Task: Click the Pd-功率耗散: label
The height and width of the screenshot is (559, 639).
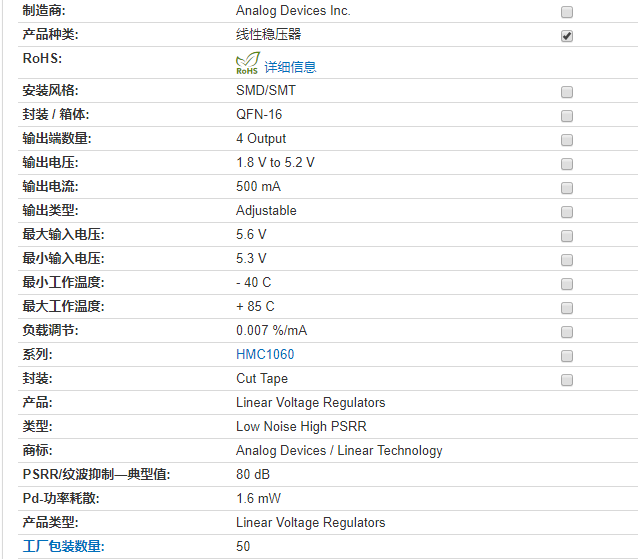Action: coord(61,499)
